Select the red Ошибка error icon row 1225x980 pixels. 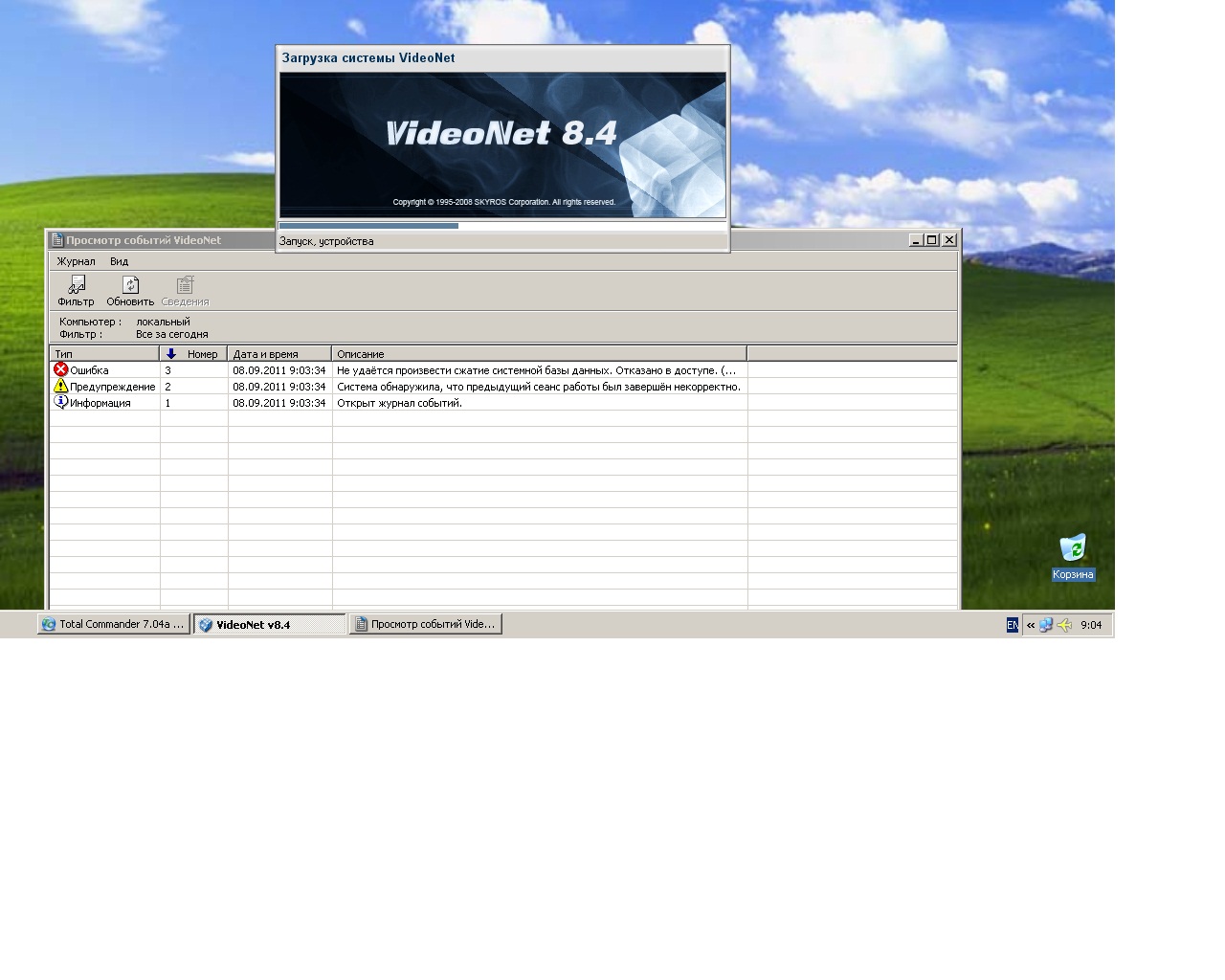click(x=61, y=369)
